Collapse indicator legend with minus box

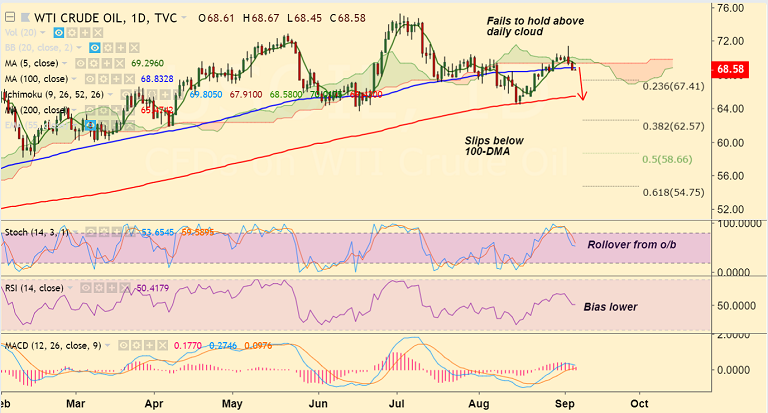(x=10, y=17)
